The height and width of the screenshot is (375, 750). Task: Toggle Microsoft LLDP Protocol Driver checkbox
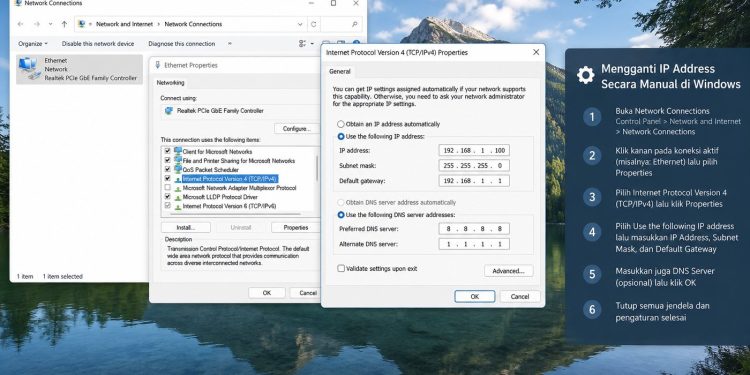click(167, 197)
